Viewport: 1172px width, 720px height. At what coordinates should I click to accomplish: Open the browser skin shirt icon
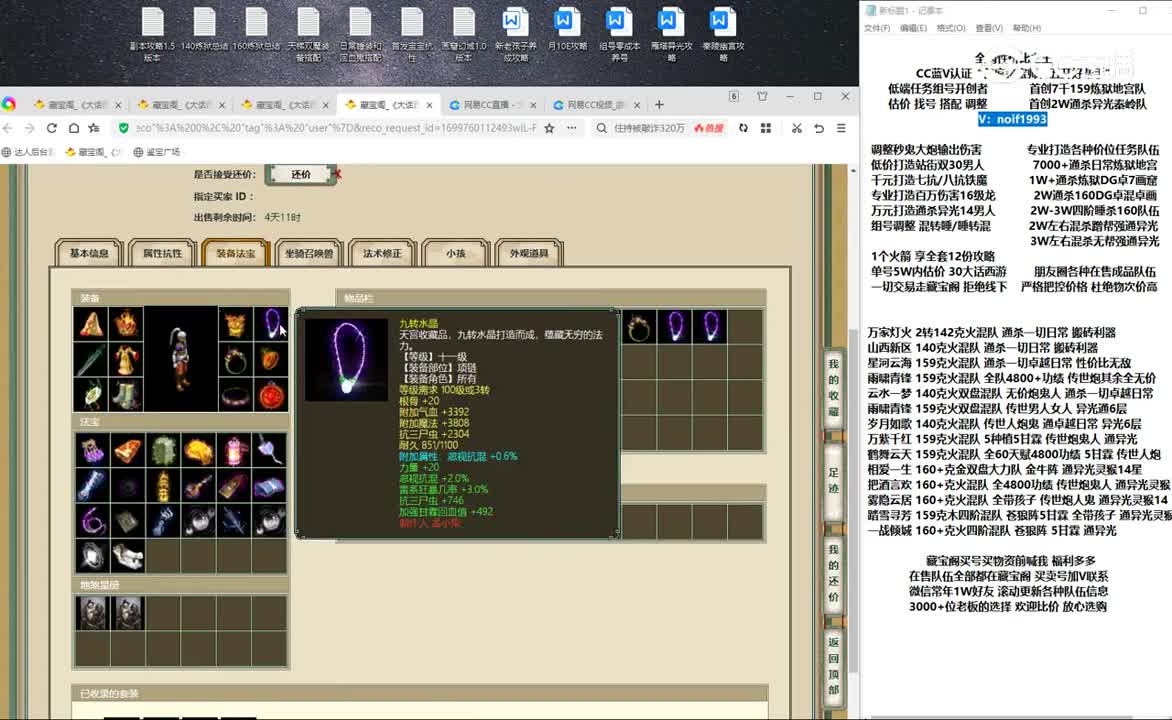point(762,96)
